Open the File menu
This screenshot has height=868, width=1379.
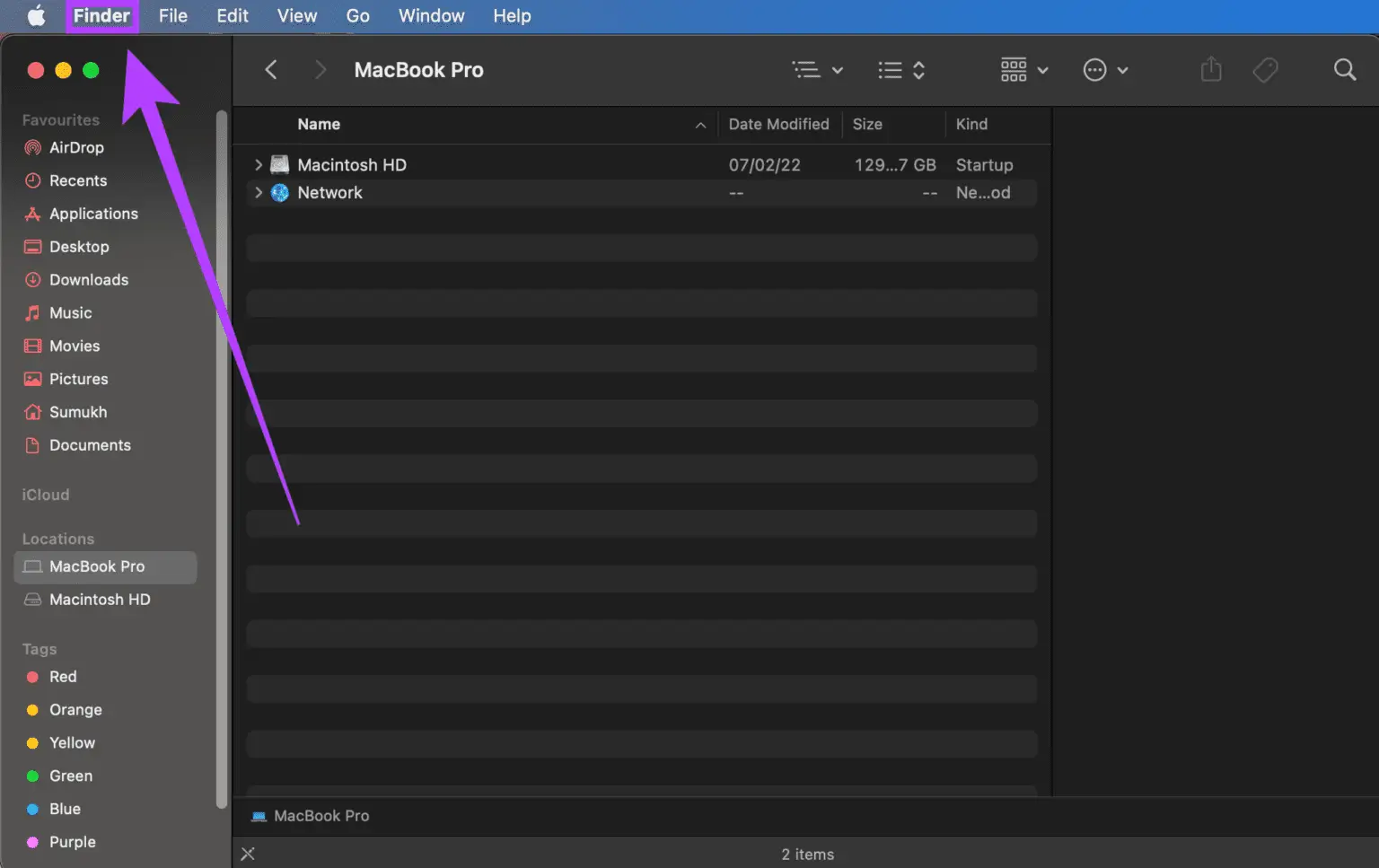[173, 15]
